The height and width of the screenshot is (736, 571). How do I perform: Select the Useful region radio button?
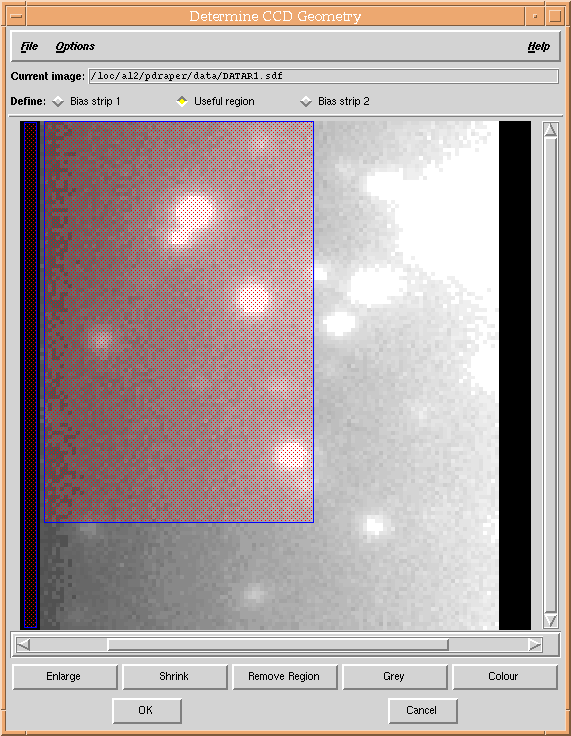(x=182, y=101)
